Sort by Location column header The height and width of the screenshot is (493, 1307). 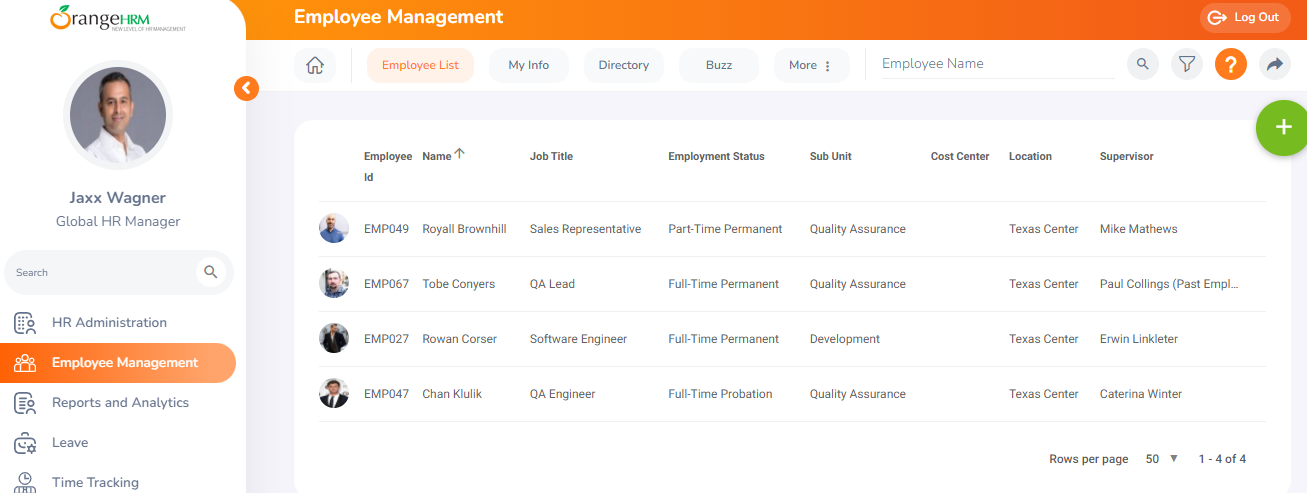(1030, 156)
